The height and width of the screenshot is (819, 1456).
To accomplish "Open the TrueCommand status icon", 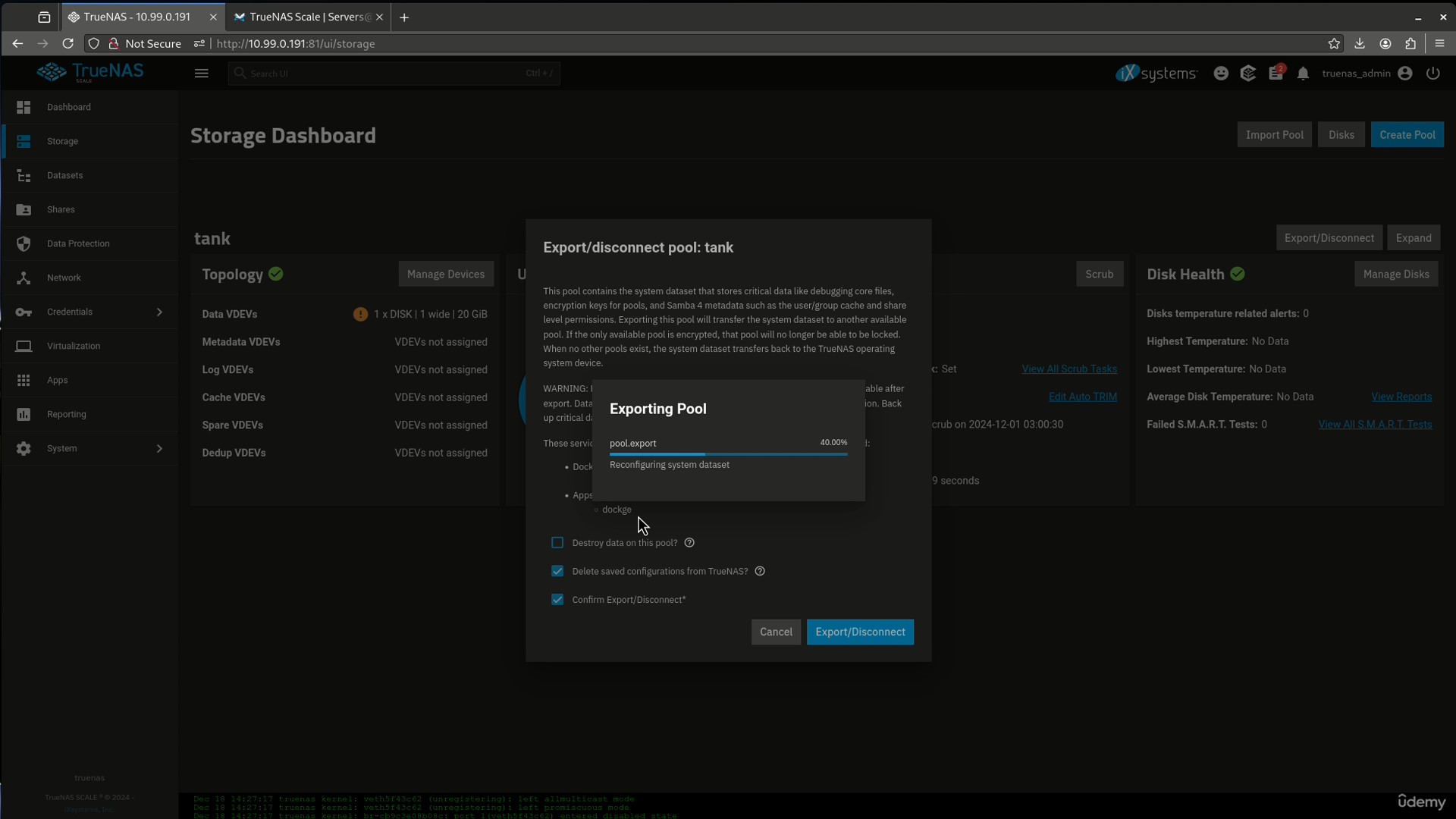I will 1248,74.
